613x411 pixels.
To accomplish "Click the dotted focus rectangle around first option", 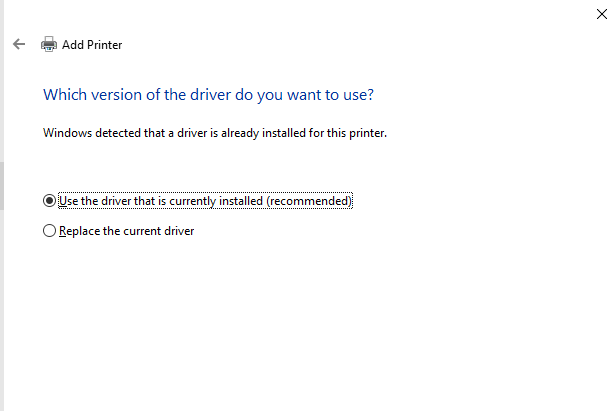I will (x=205, y=201).
